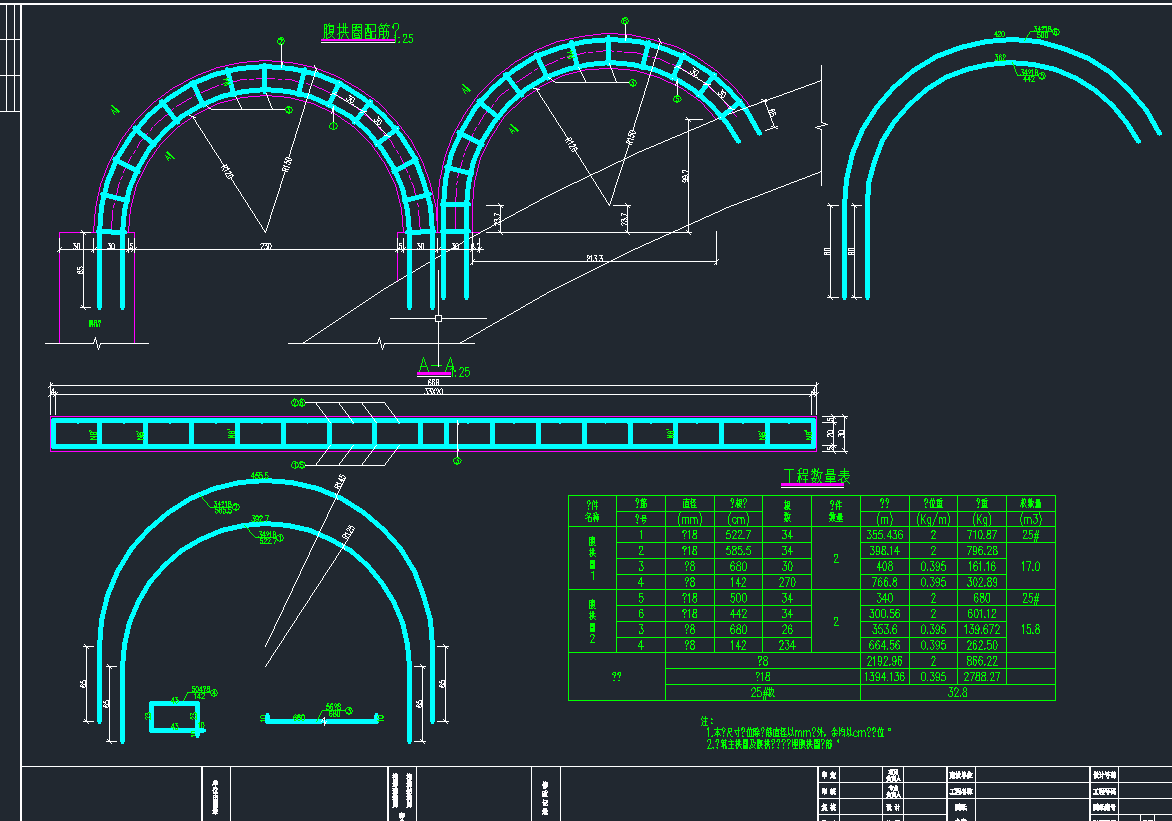Image resolution: width=1172 pixels, height=821 pixels.
Task: Select the 796.28 weight cell
Action: point(981,550)
